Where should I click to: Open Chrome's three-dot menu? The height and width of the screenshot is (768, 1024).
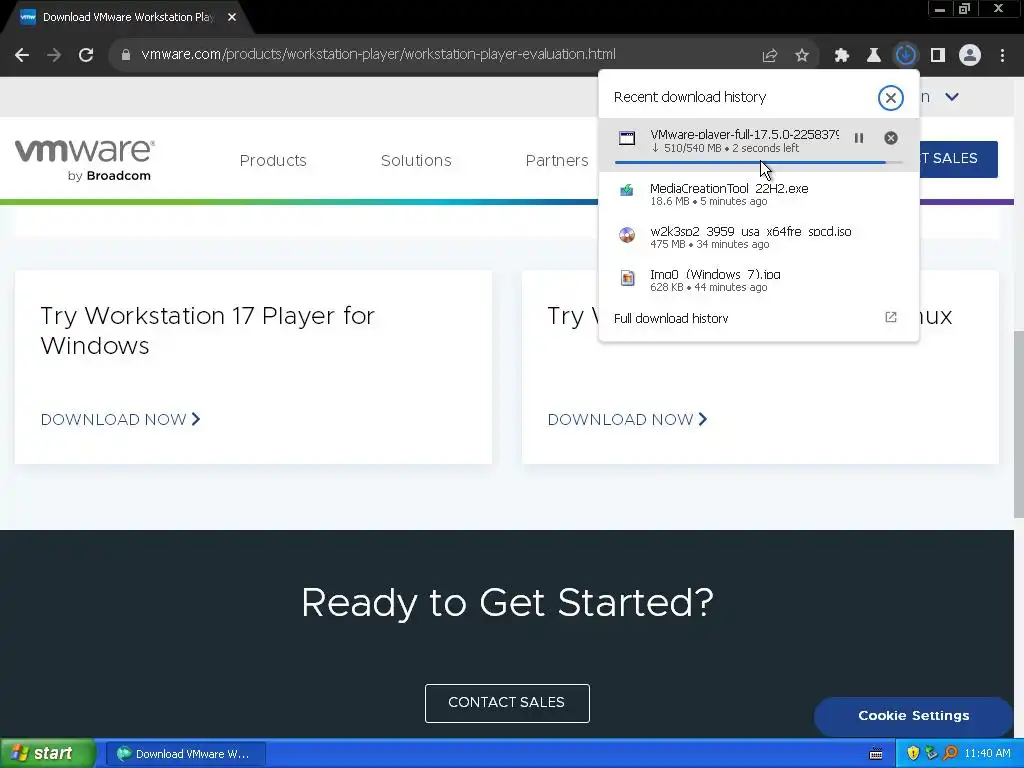pos(1002,56)
